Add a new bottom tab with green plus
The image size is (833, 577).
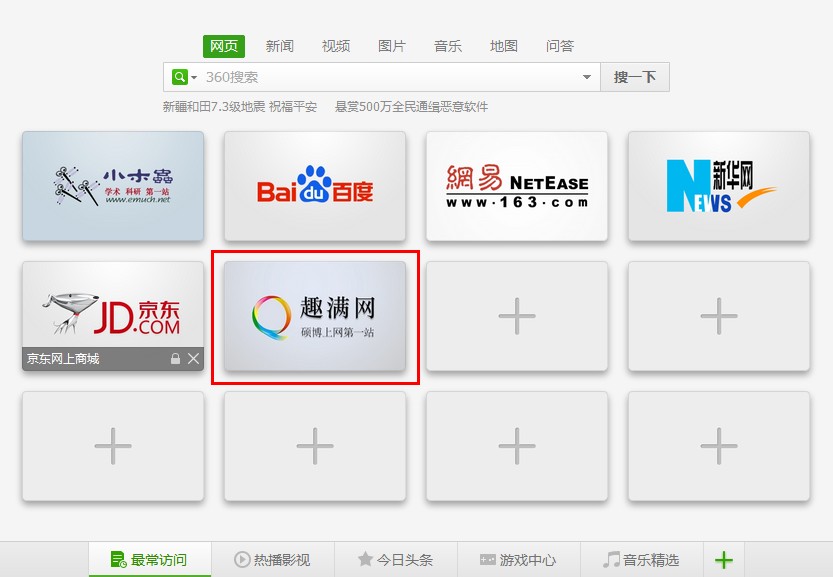(724, 560)
